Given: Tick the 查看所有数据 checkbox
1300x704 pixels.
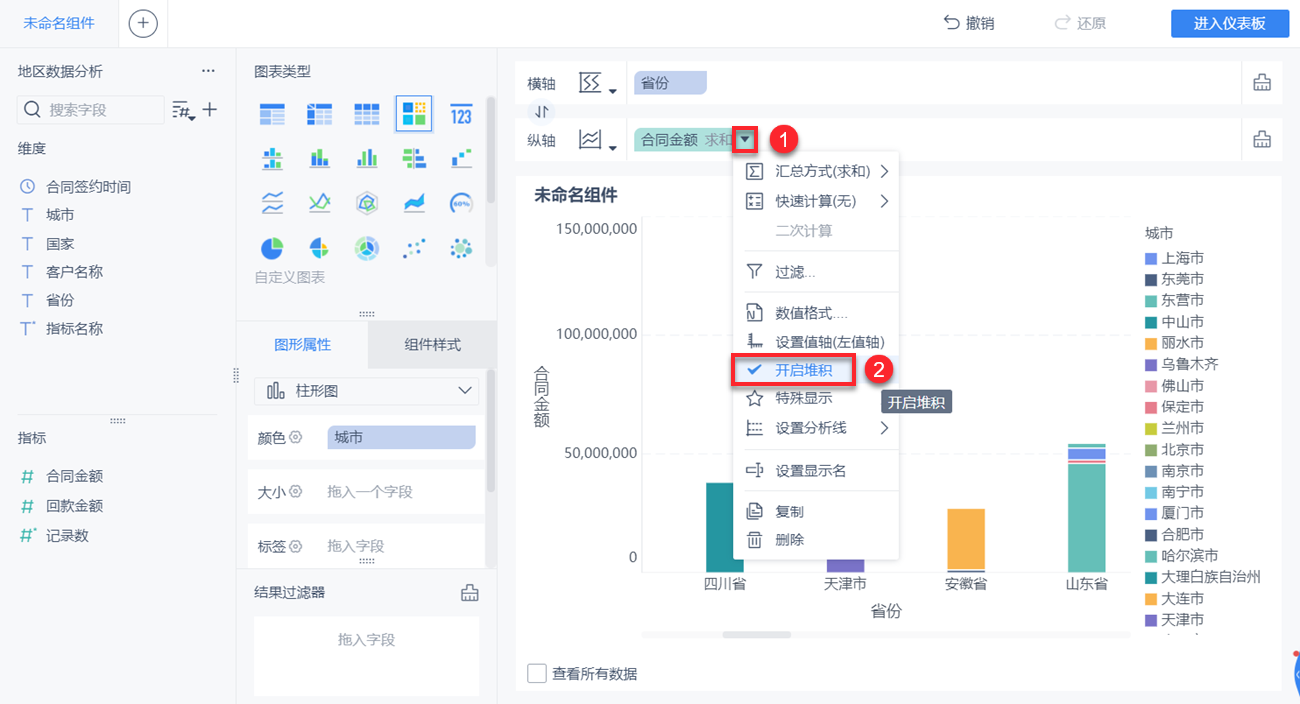Looking at the screenshot, I should [537, 673].
